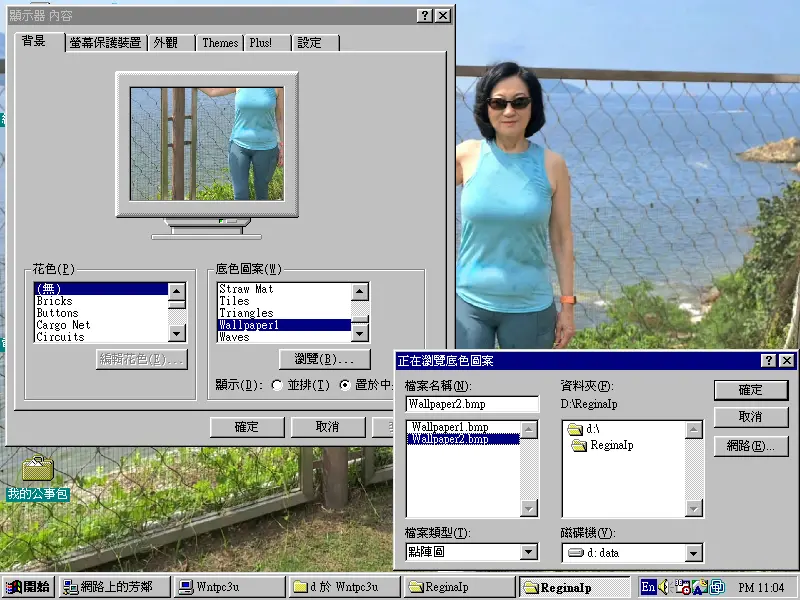Select (無) in pattern list

click(101, 289)
